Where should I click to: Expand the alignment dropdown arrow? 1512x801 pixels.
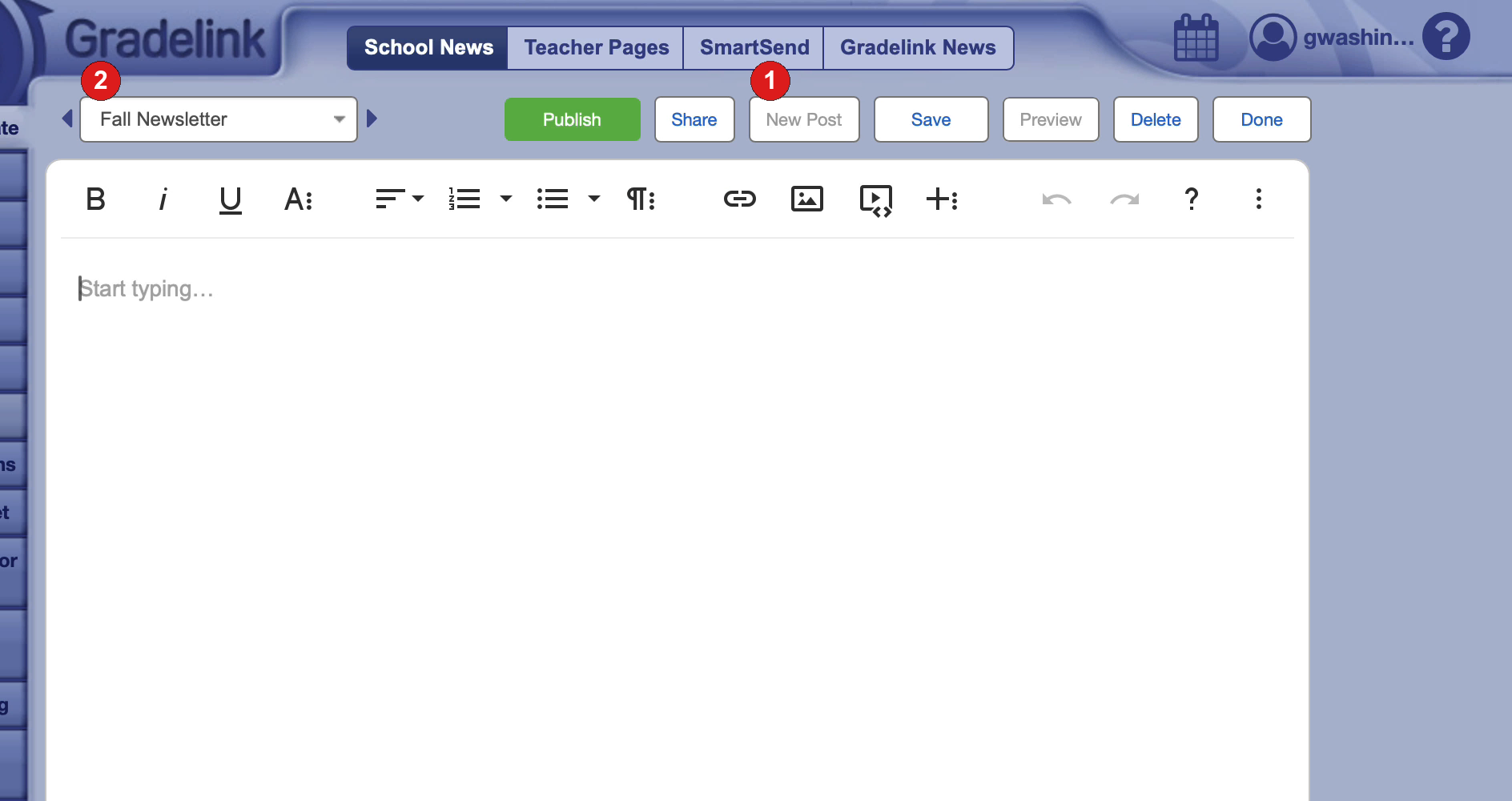(x=418, y=199)
